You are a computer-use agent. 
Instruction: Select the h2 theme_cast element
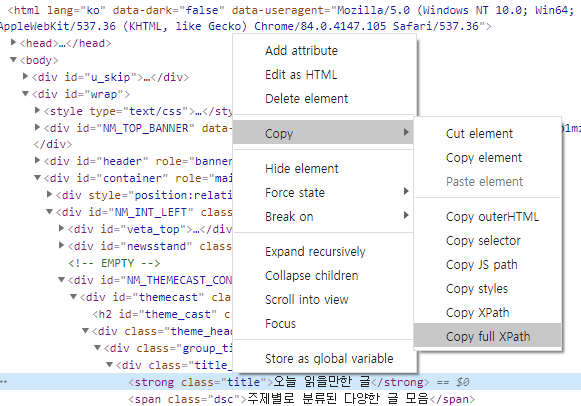tap(161, 314)
